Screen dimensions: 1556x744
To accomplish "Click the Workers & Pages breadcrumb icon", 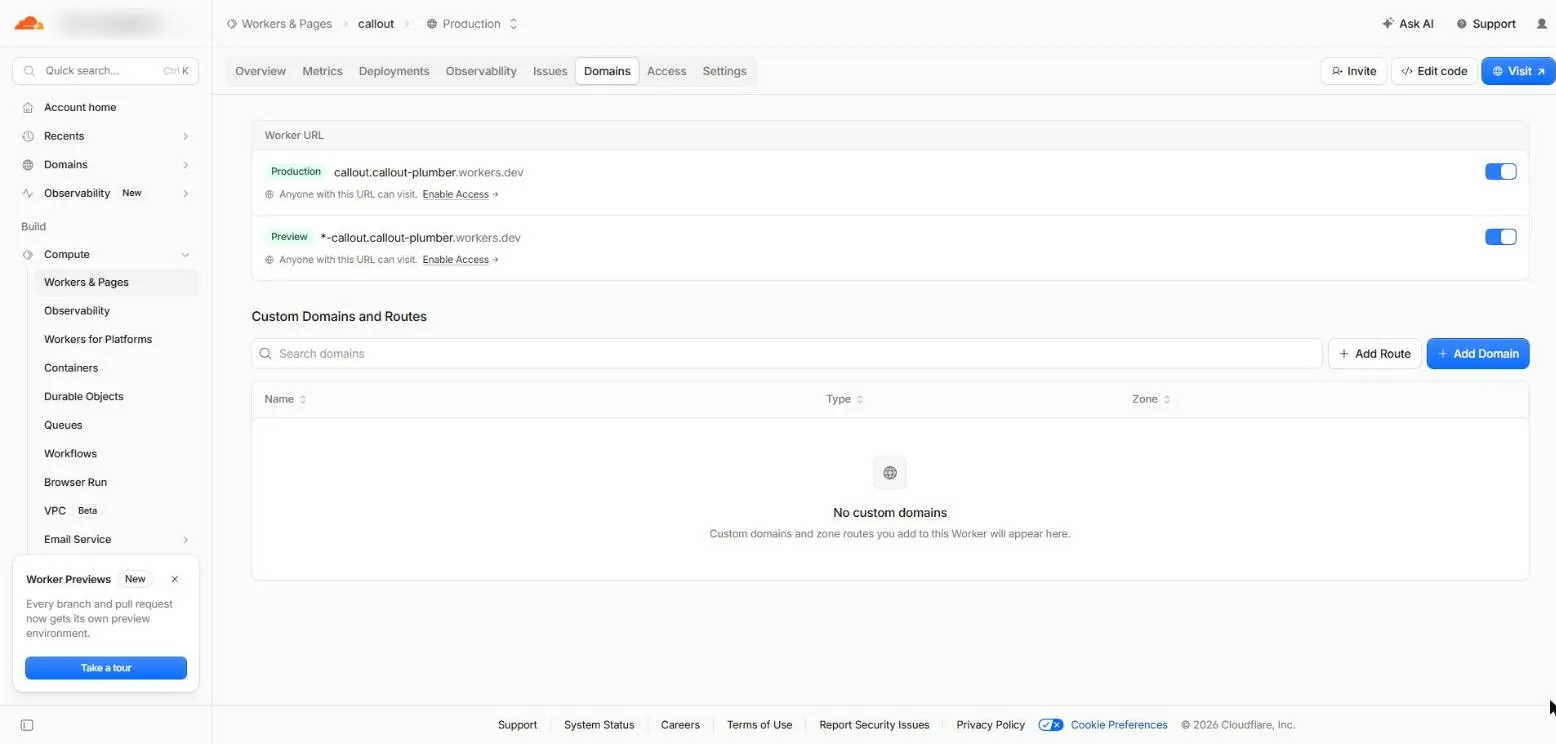I will 232,24.
